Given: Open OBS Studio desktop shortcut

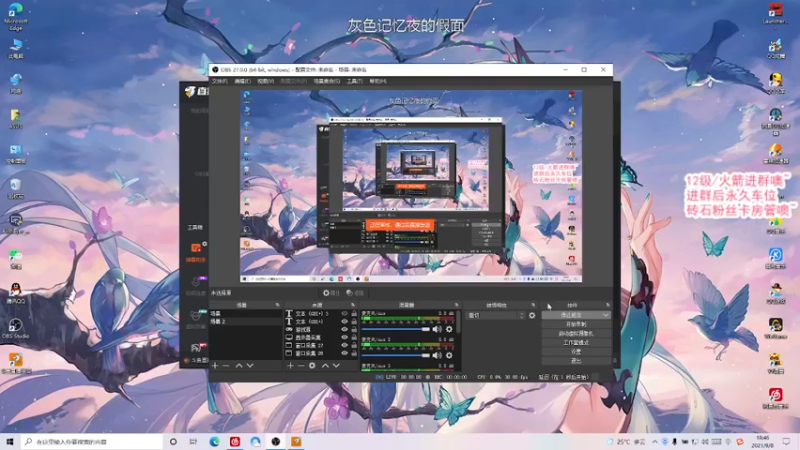Looking at the screenshot, I should coord(15,329).
